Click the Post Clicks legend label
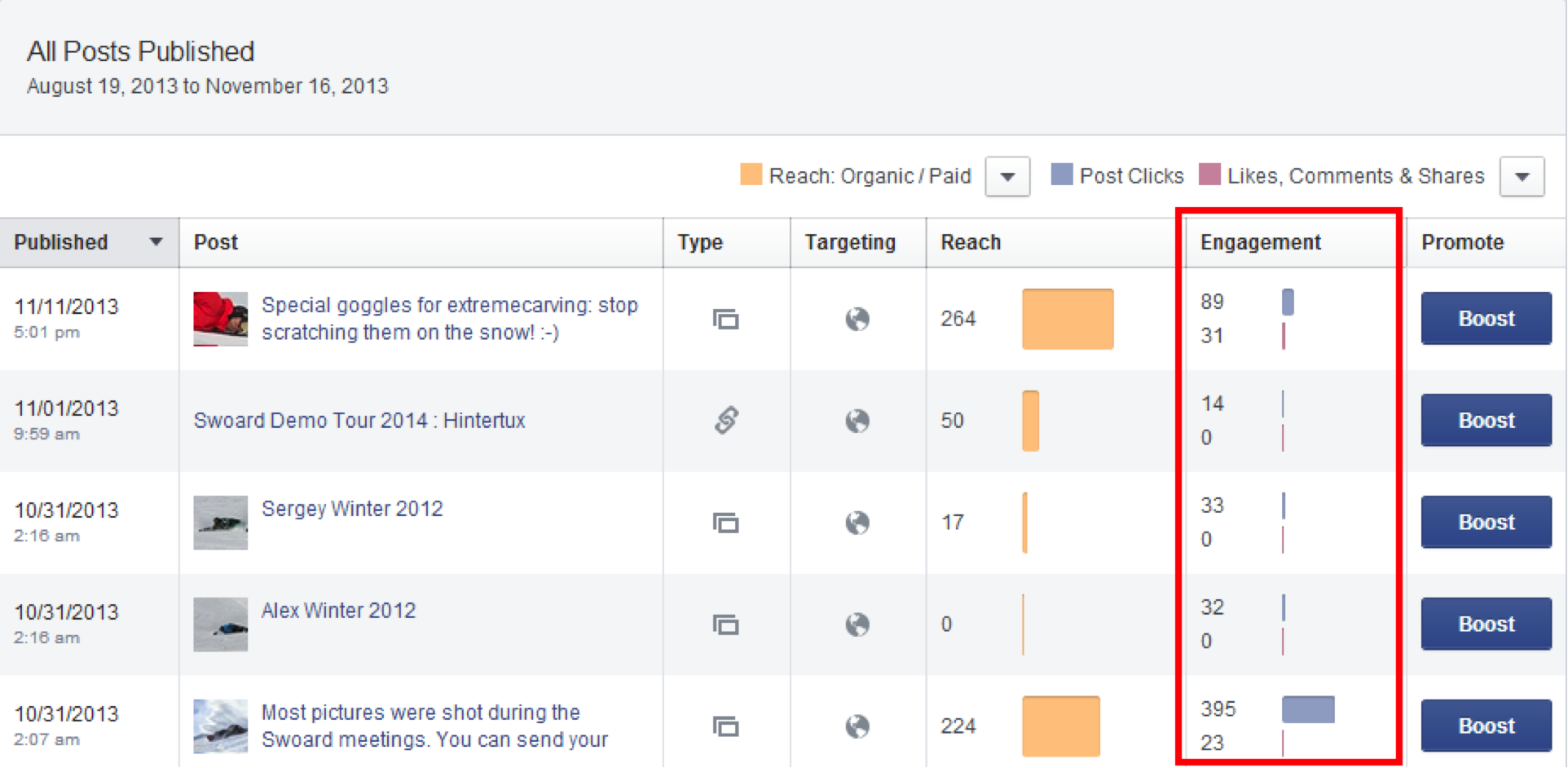The image size is (1568, 768). tap(1131, 176)
